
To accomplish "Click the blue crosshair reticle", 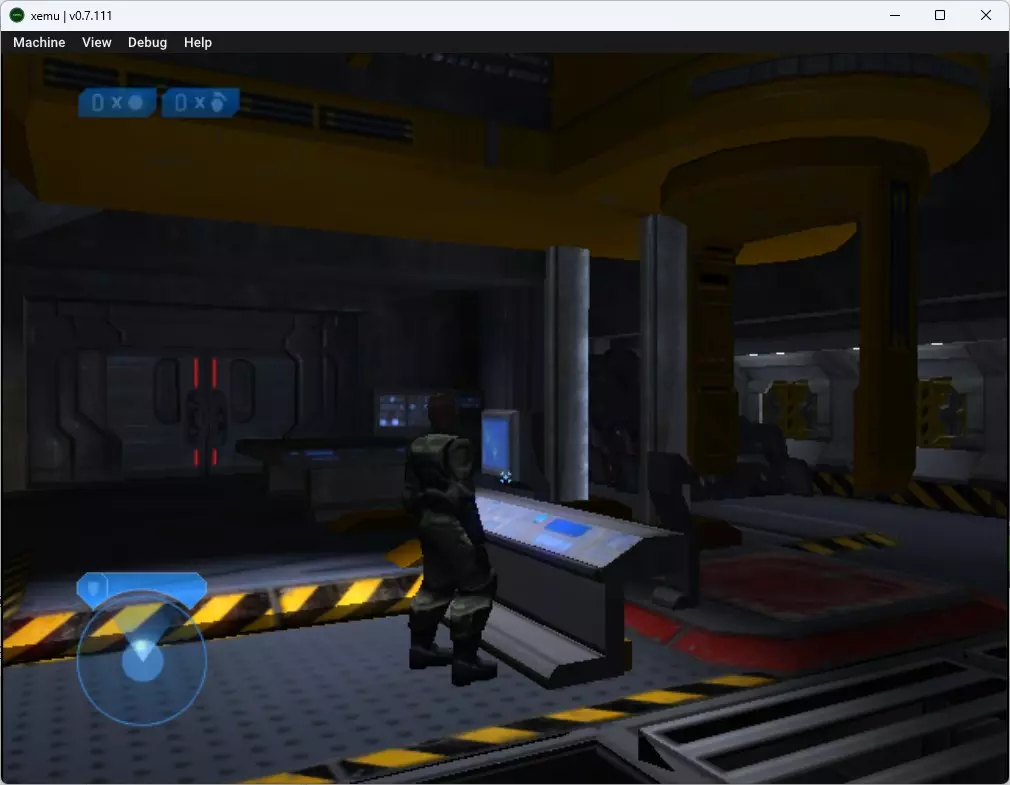I will (x=506, y=477).
